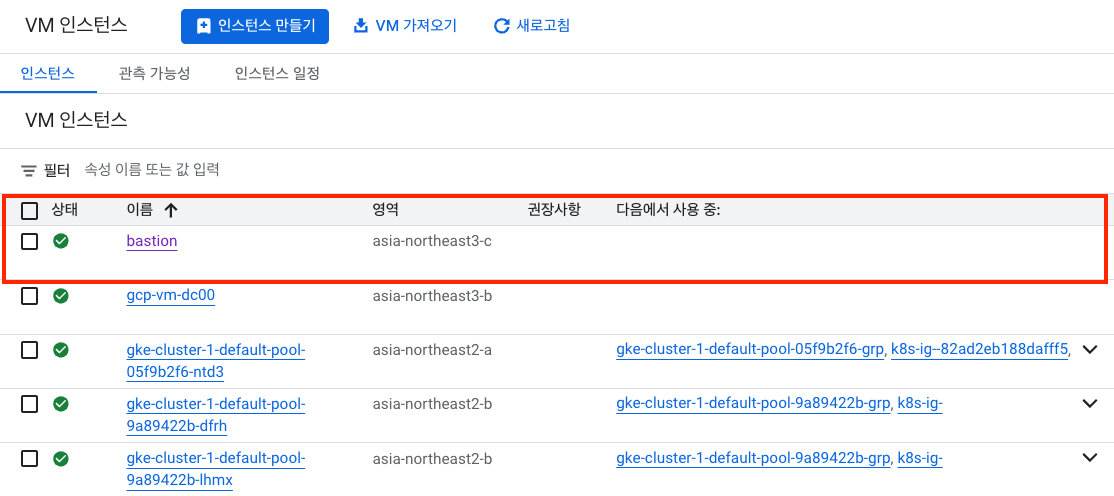Click the asia-northeast3-b zone text
Screen dimensions: 1114x496
pos(432,296)
